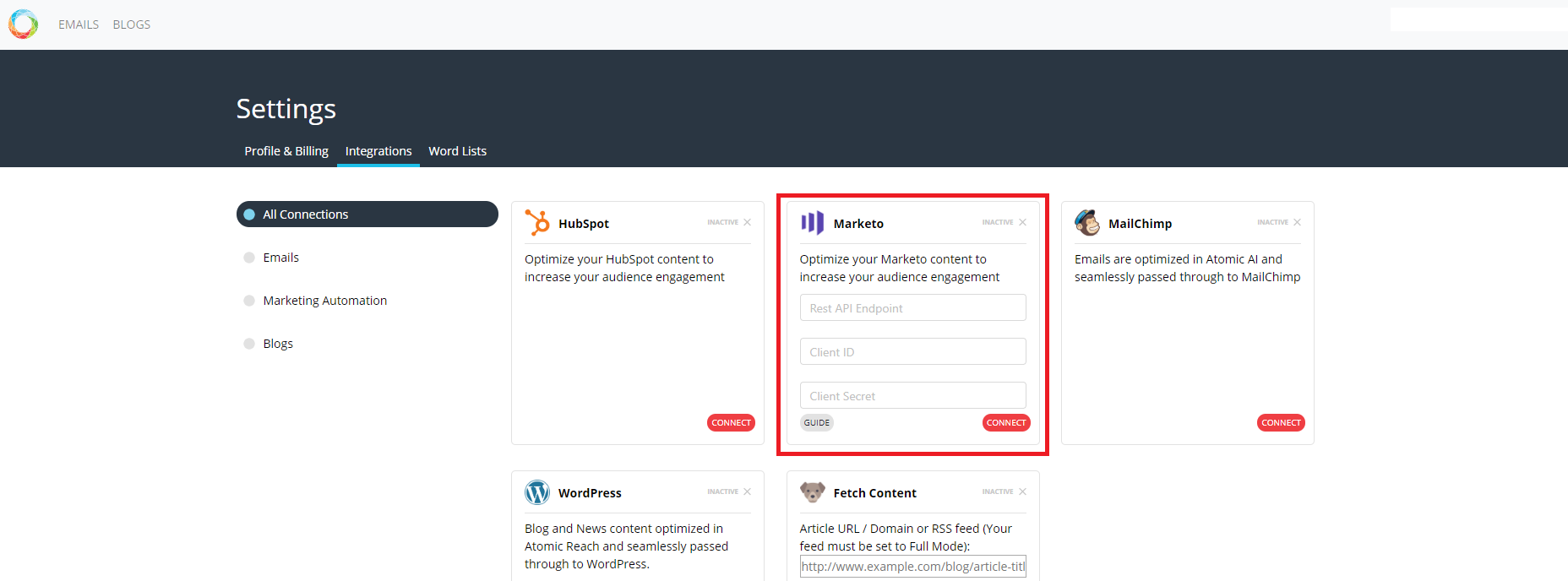
Task: Click the HubSpot card title
Action: (x=584, y=224)
